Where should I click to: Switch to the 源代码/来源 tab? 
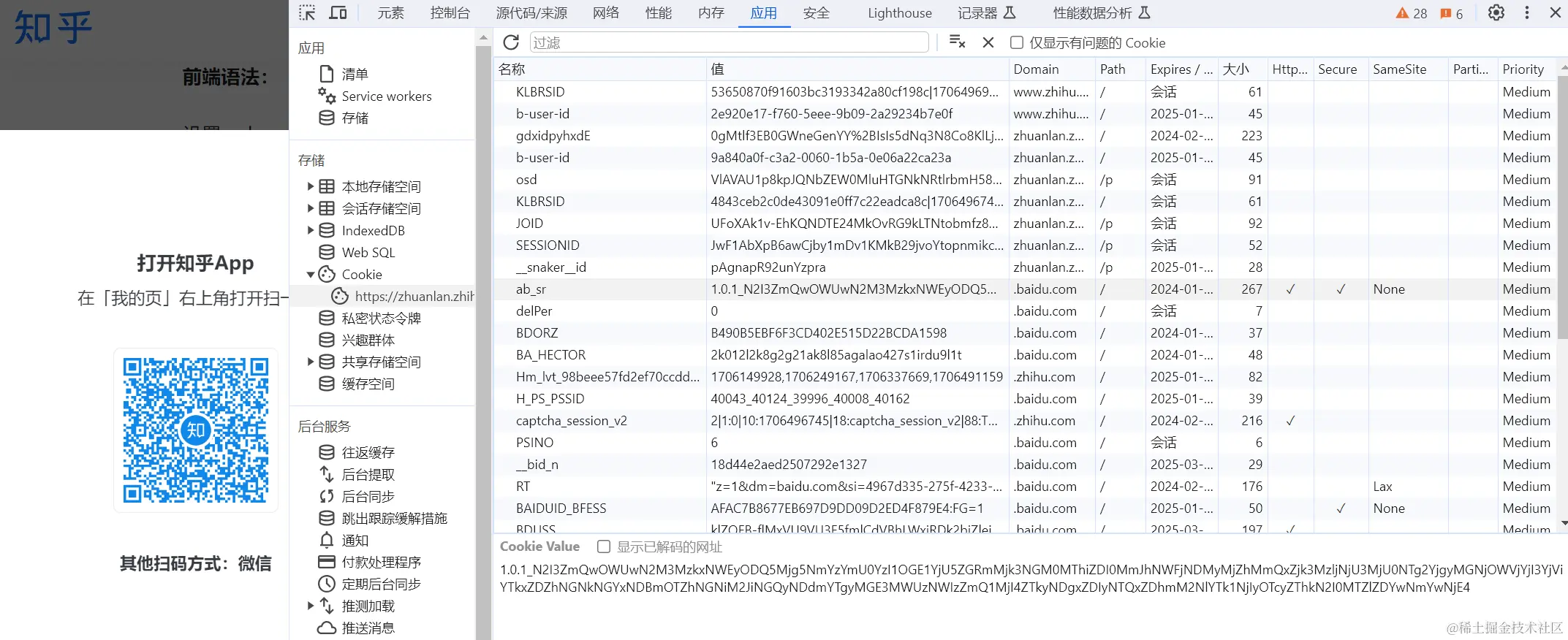click(x=531, y=13)
